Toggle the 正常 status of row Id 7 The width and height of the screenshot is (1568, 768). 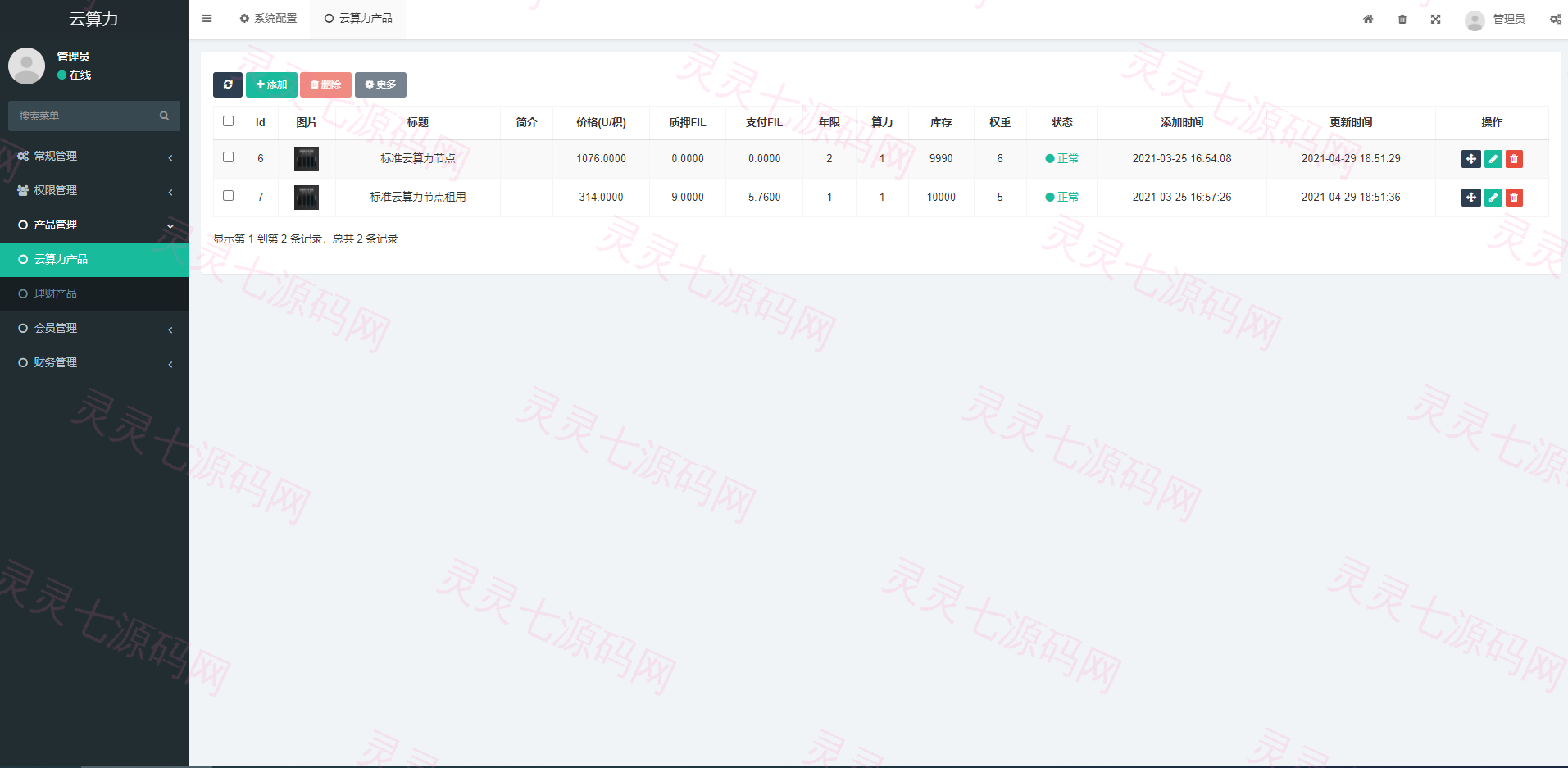coord(1062,198)
